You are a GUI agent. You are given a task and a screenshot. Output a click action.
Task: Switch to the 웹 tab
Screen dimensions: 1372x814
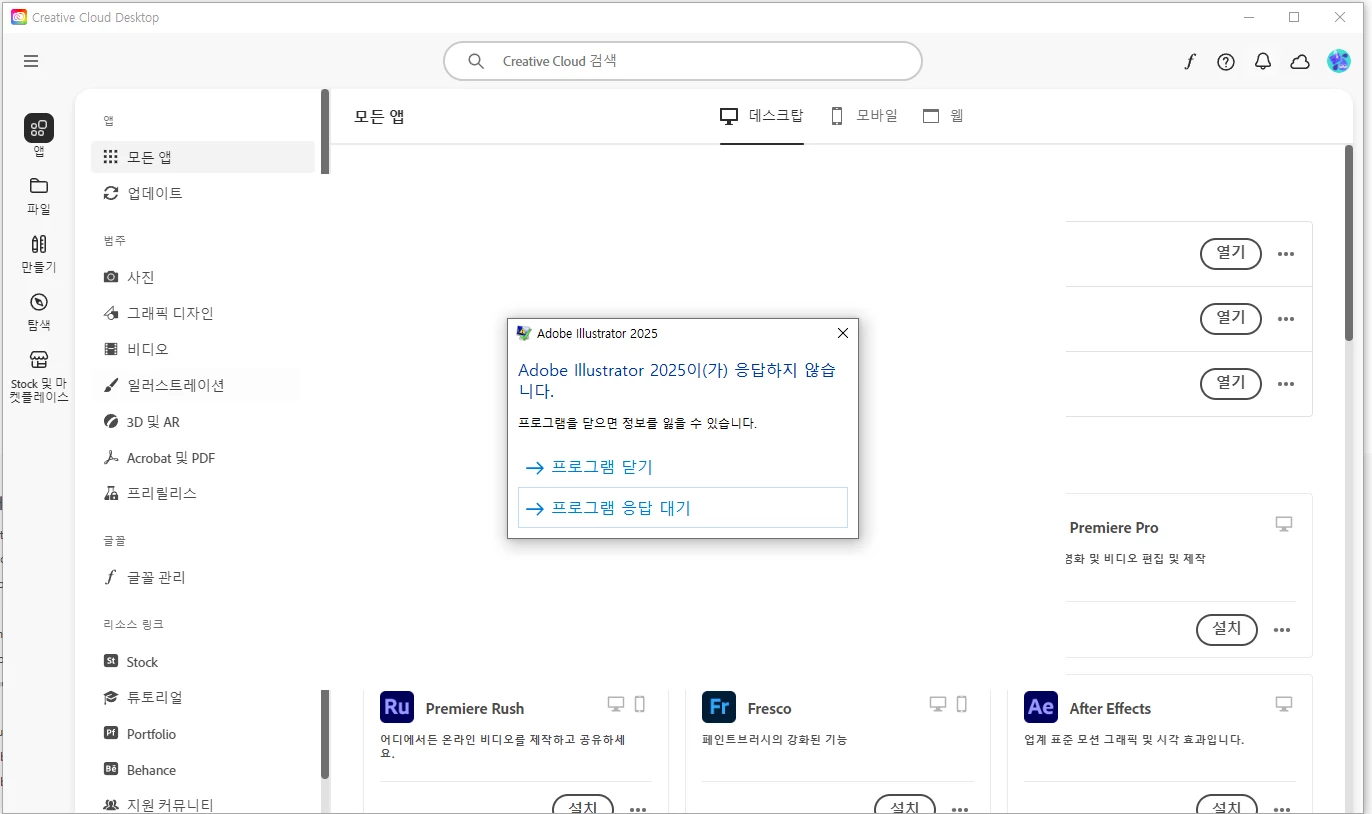coord(943,116)
